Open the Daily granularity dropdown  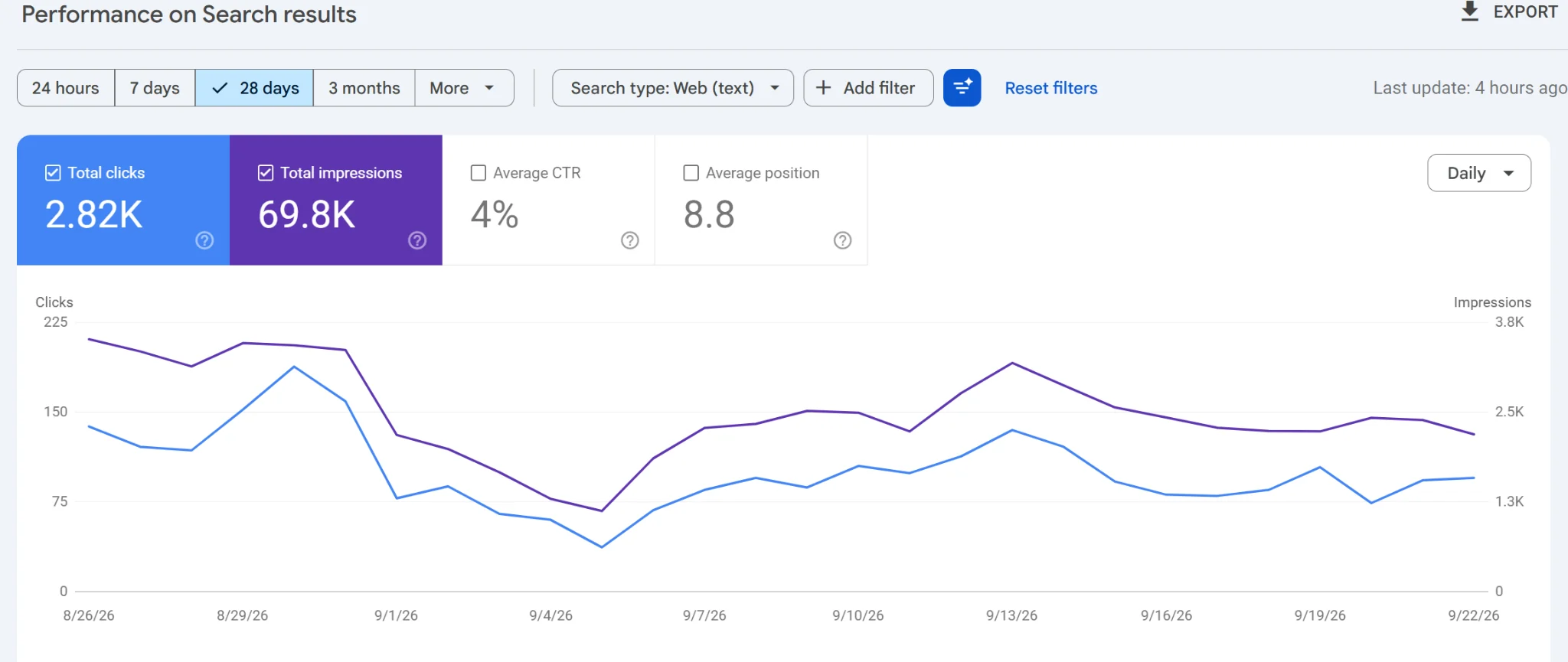(x=1479, y=173)
